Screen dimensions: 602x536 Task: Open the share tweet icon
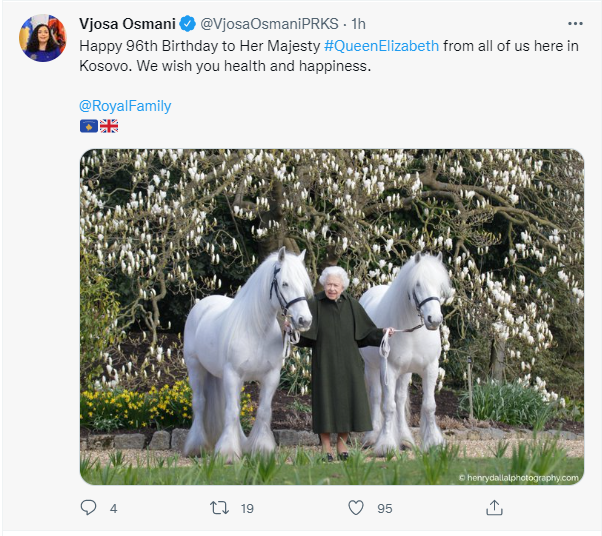[x=493, y=508]
